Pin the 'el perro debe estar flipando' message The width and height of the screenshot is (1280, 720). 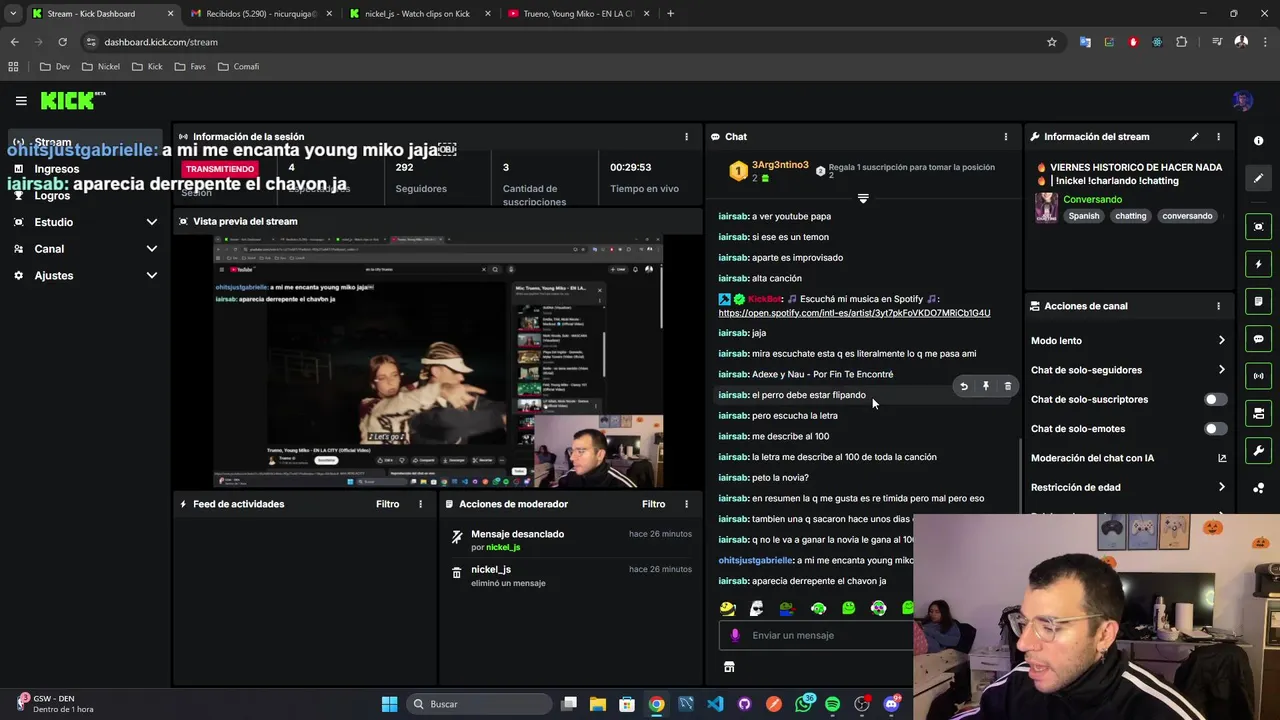coord(986,386)
